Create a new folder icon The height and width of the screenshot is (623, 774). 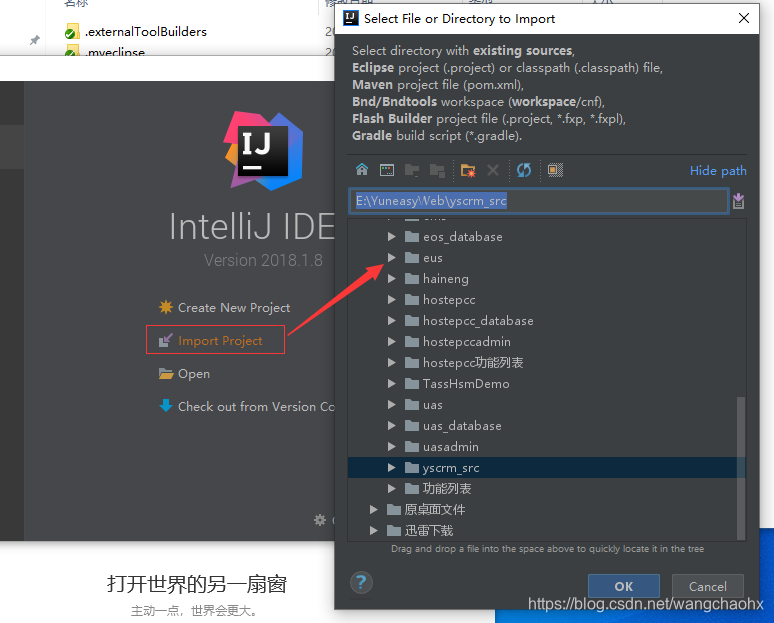[467, 171]
